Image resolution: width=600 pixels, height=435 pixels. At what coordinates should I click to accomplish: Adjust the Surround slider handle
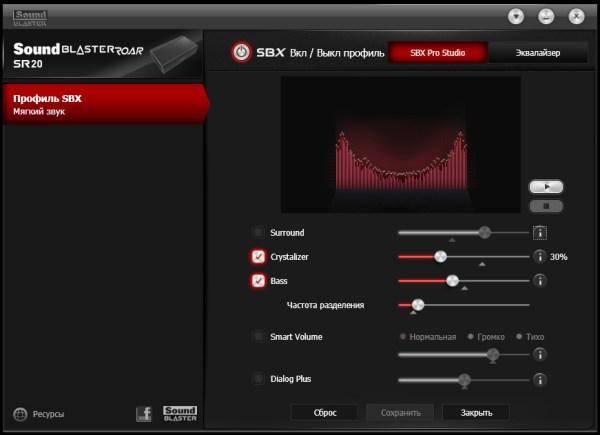[484, 232]
